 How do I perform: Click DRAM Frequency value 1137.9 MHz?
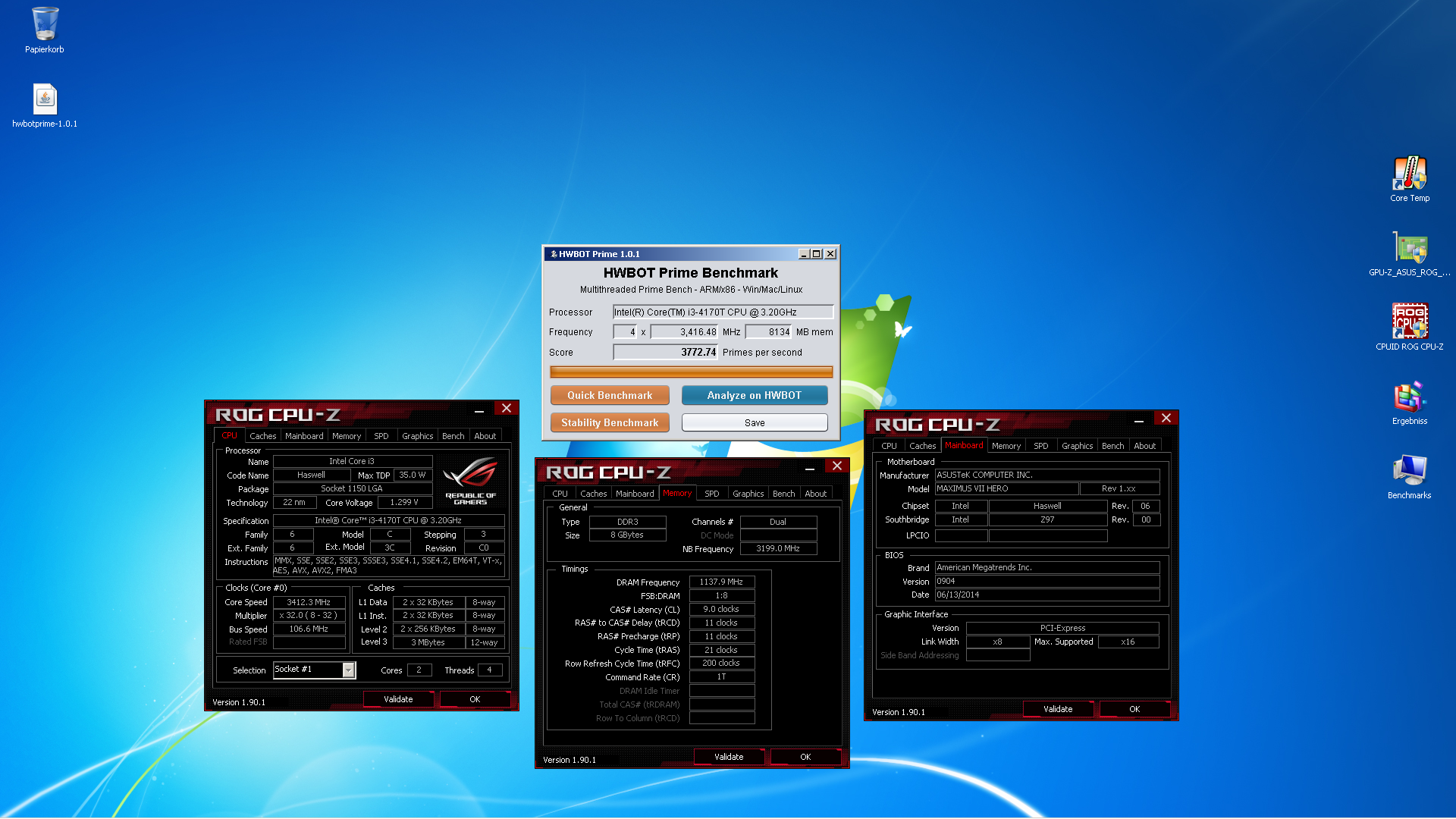[x=722, y=582]
